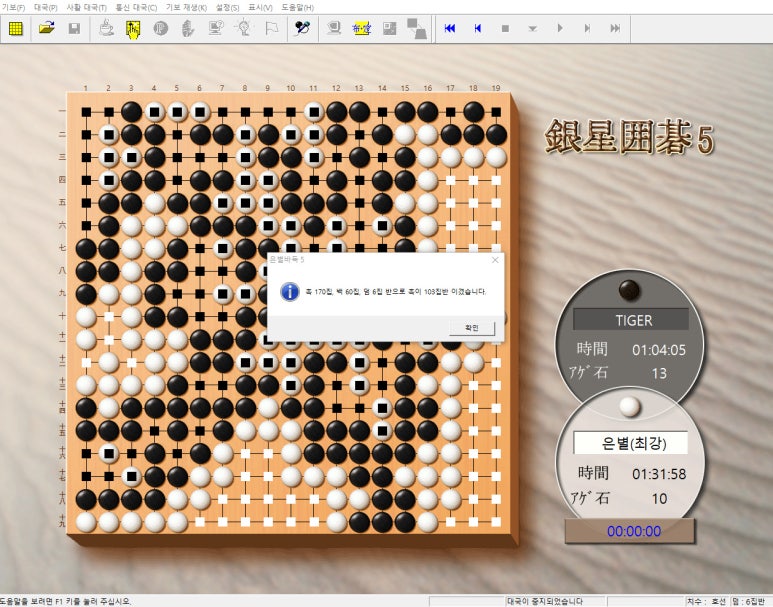The width and height of the screenshot is (773, 607).
Task: Click black player's time 01:04:05
Action: point(659,350)
